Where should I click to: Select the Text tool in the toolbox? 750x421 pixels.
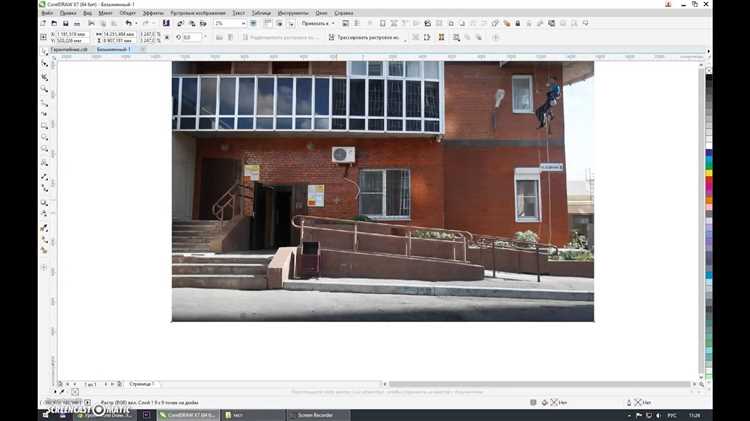[44, 163]
